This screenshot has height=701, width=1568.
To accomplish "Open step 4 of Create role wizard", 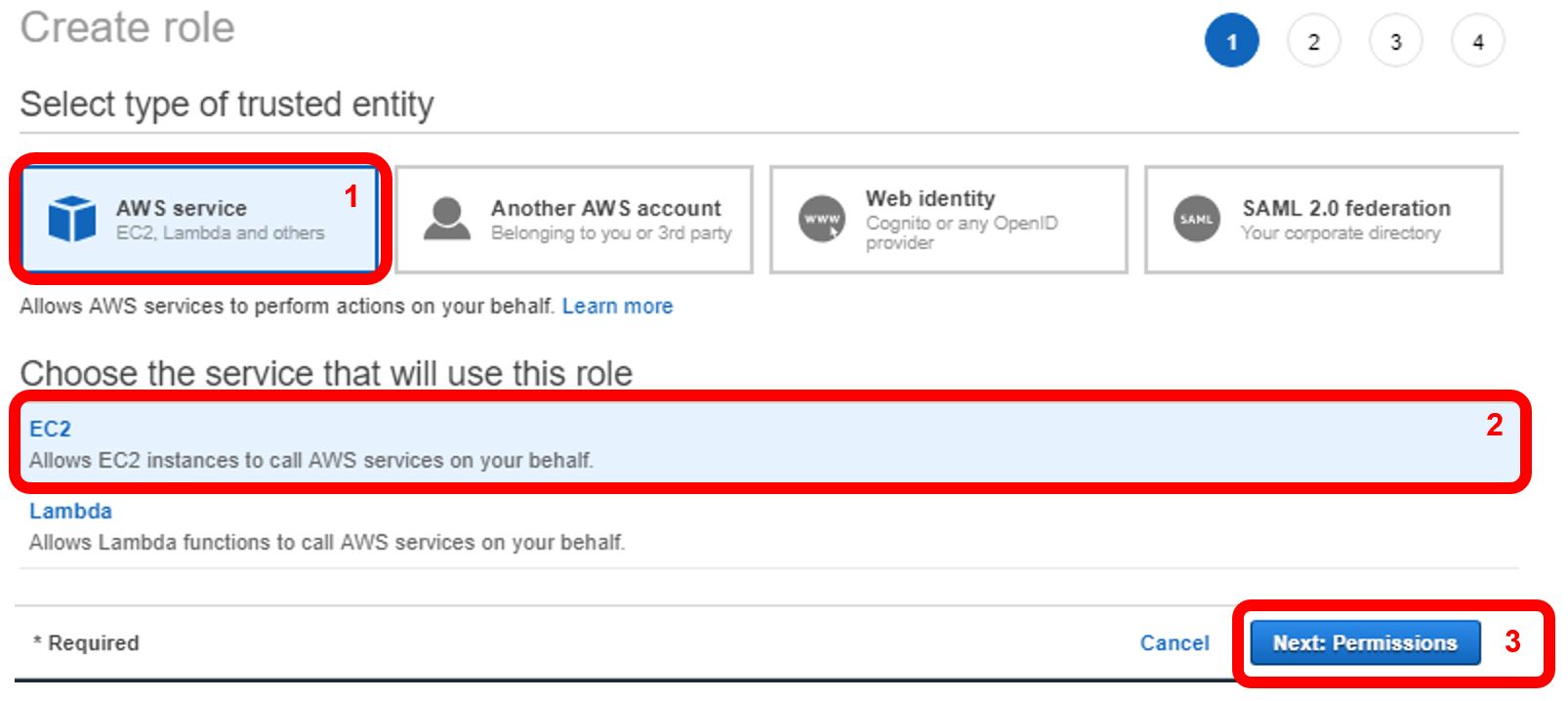I will click(x=1477, y=42).
